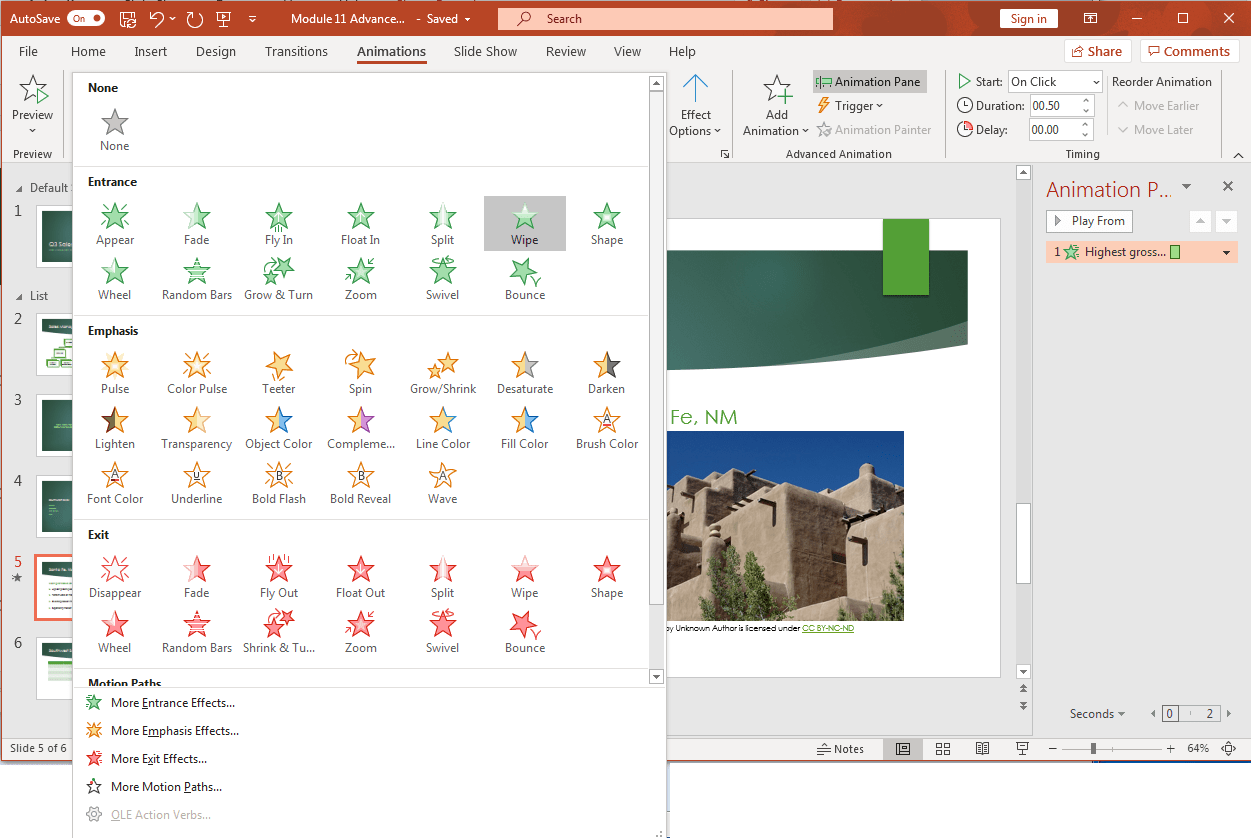Switch to the Insert tab
Viewport: 1251px width, 838px height.
tap(151, 52)
